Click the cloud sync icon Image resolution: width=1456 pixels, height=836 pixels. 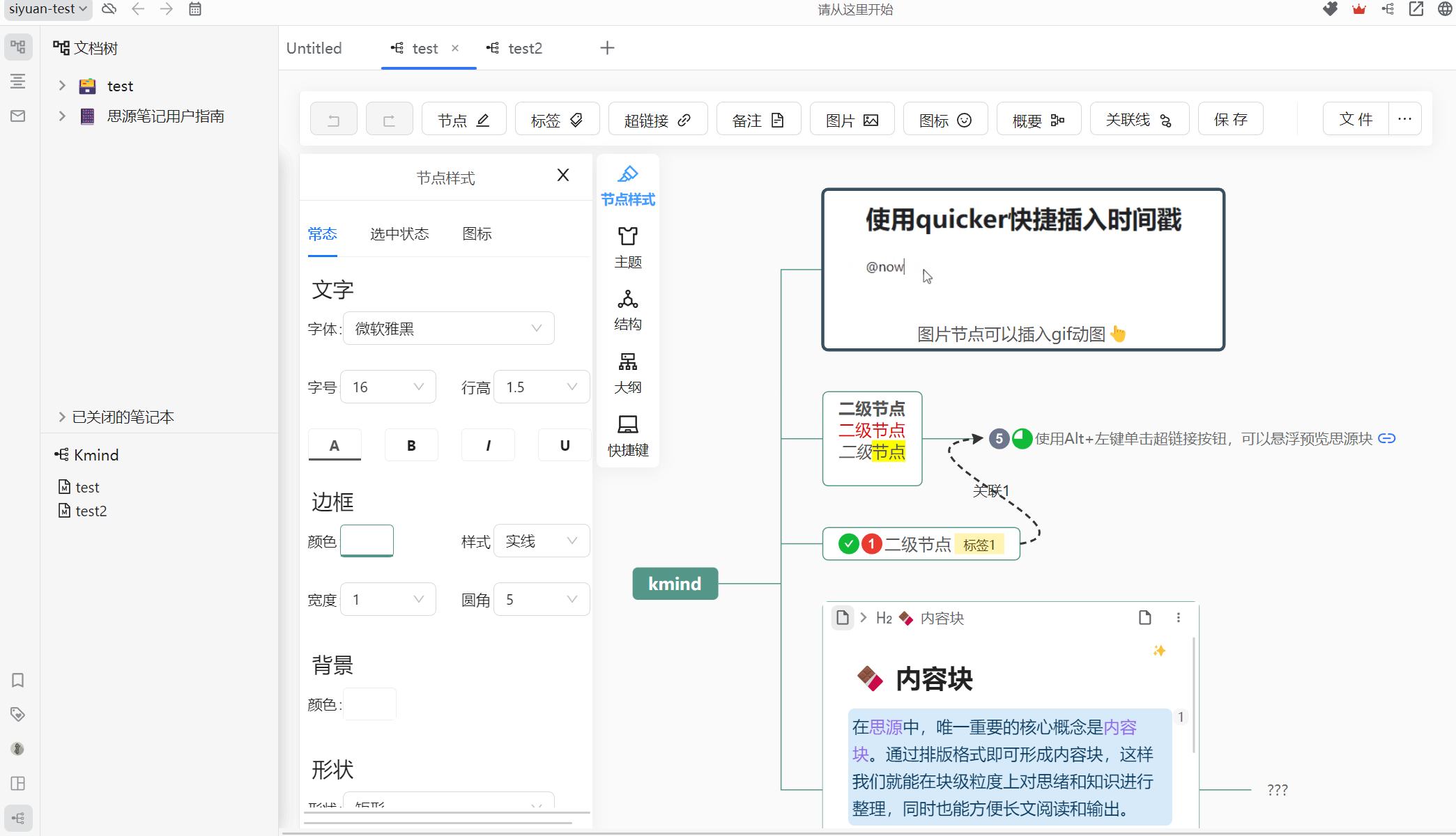(x=109, y=9)
